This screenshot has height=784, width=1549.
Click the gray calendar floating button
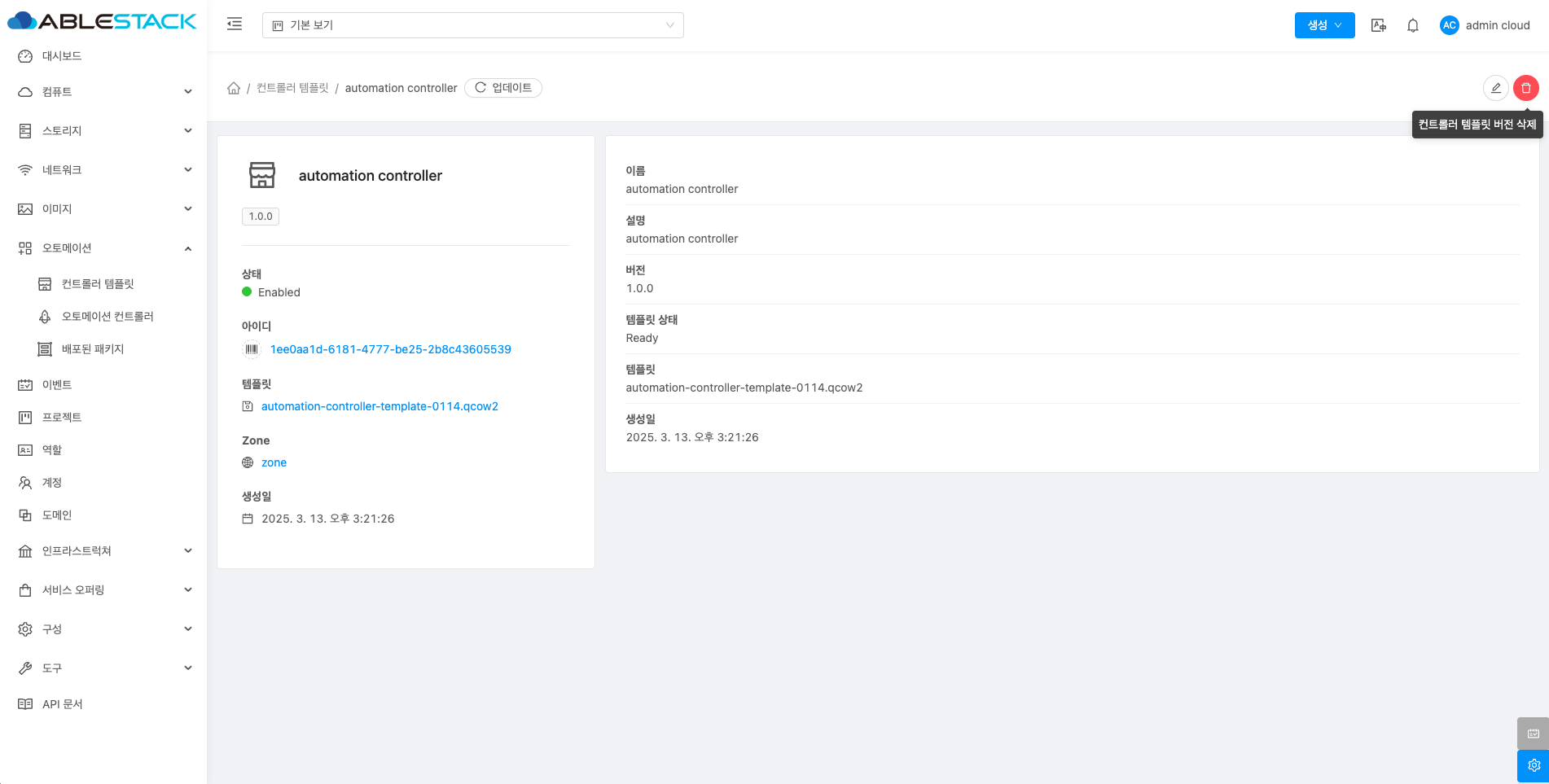[1534, 734]
